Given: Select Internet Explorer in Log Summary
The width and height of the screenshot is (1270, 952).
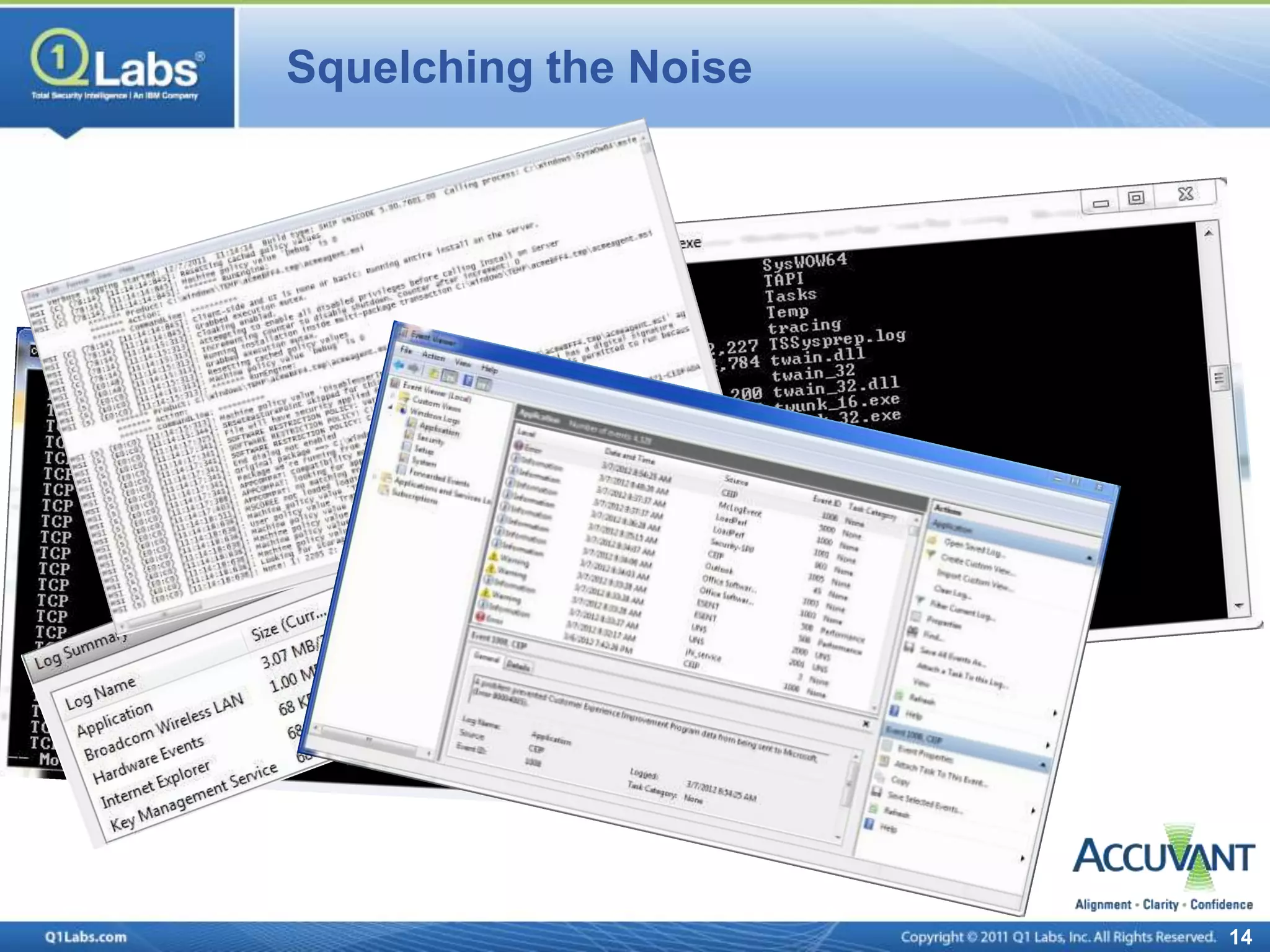Looking at the screenshot, I should pos(155,785).
